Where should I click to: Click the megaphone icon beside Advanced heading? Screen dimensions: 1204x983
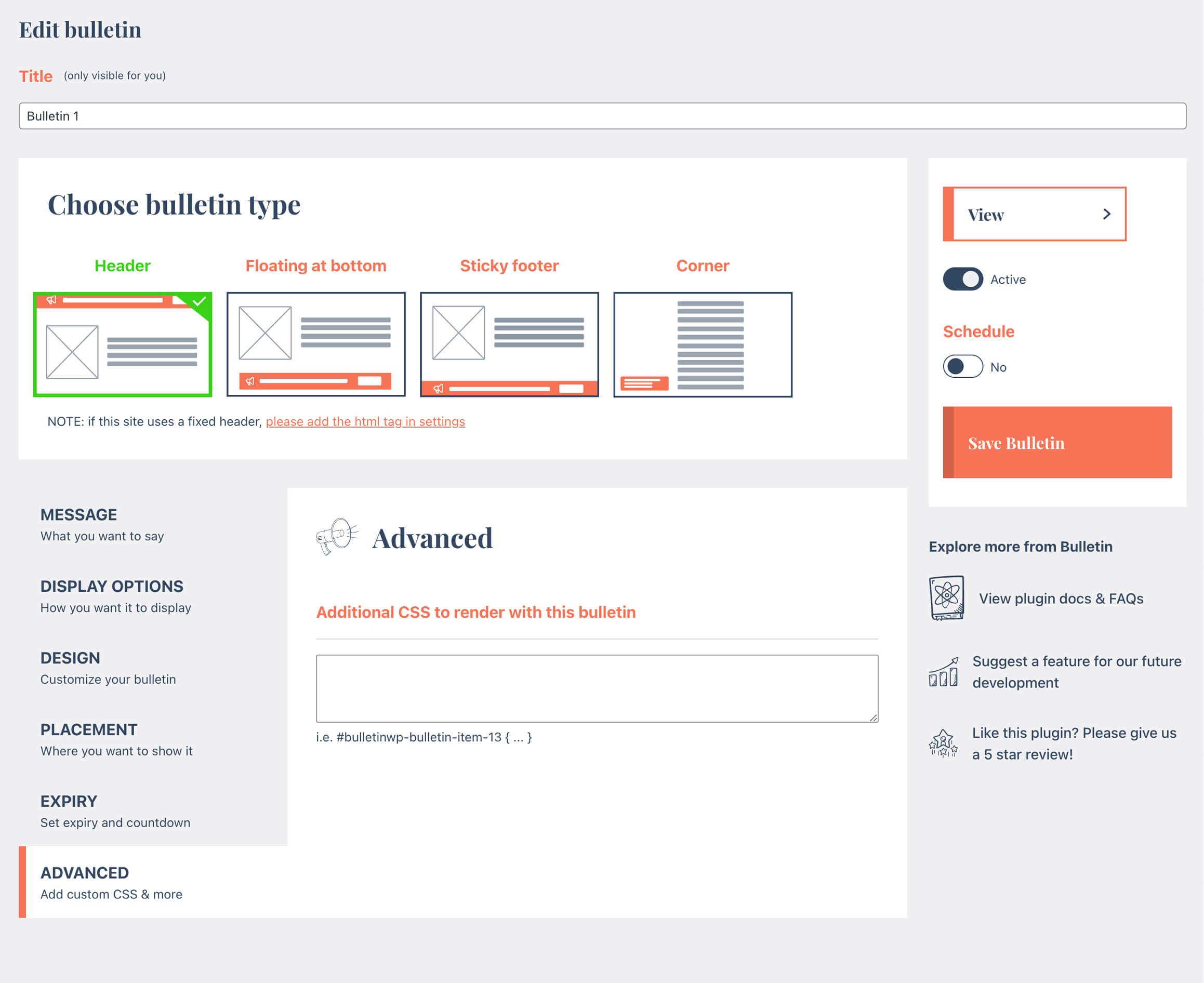[x=336, y=536]
